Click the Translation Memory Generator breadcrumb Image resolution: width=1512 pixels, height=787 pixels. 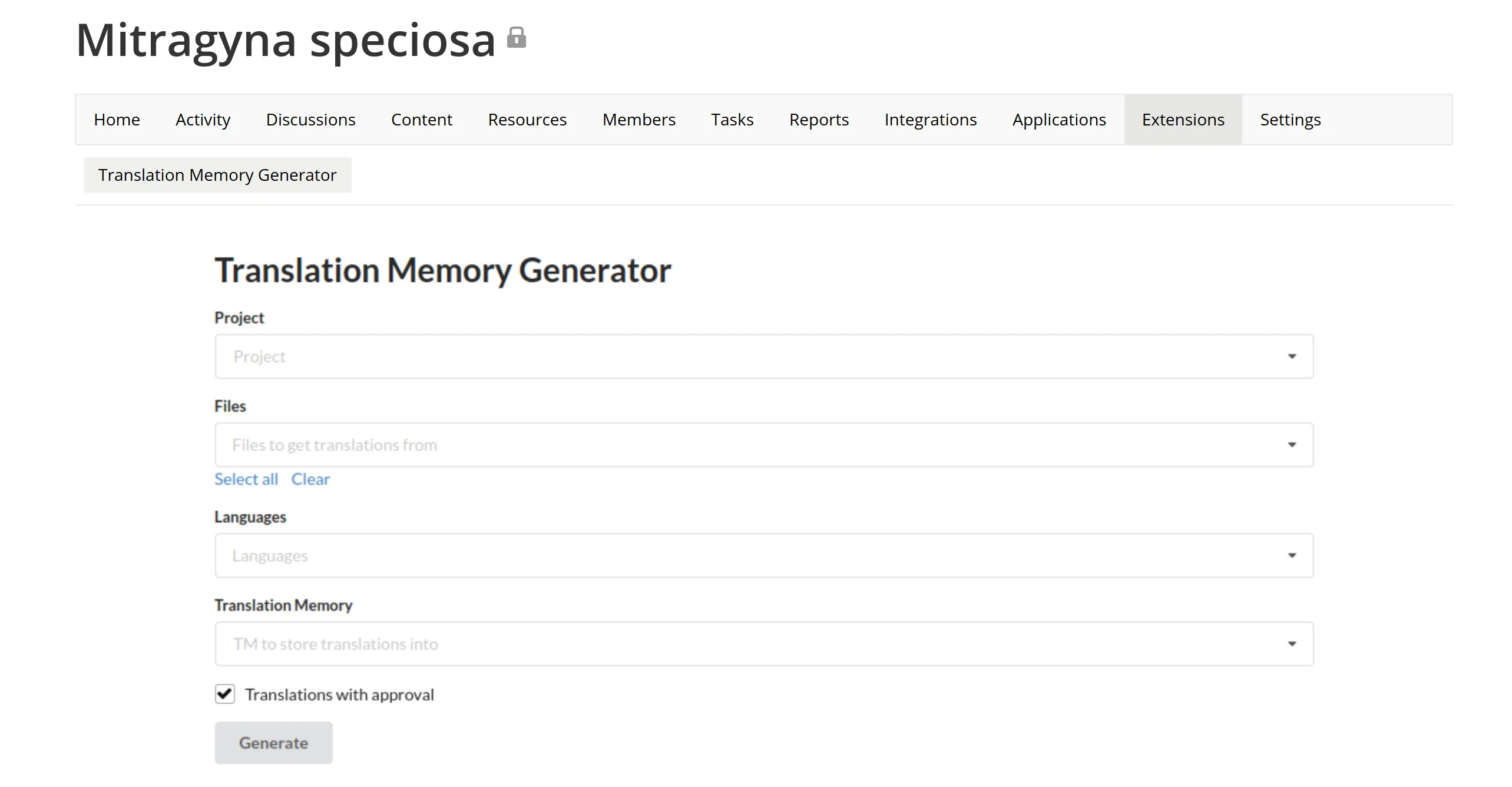coord(218,175)
